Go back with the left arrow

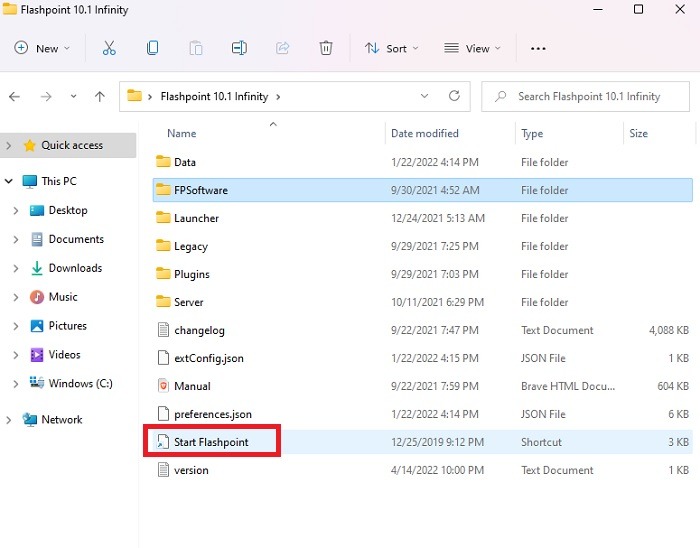point(14,96)
